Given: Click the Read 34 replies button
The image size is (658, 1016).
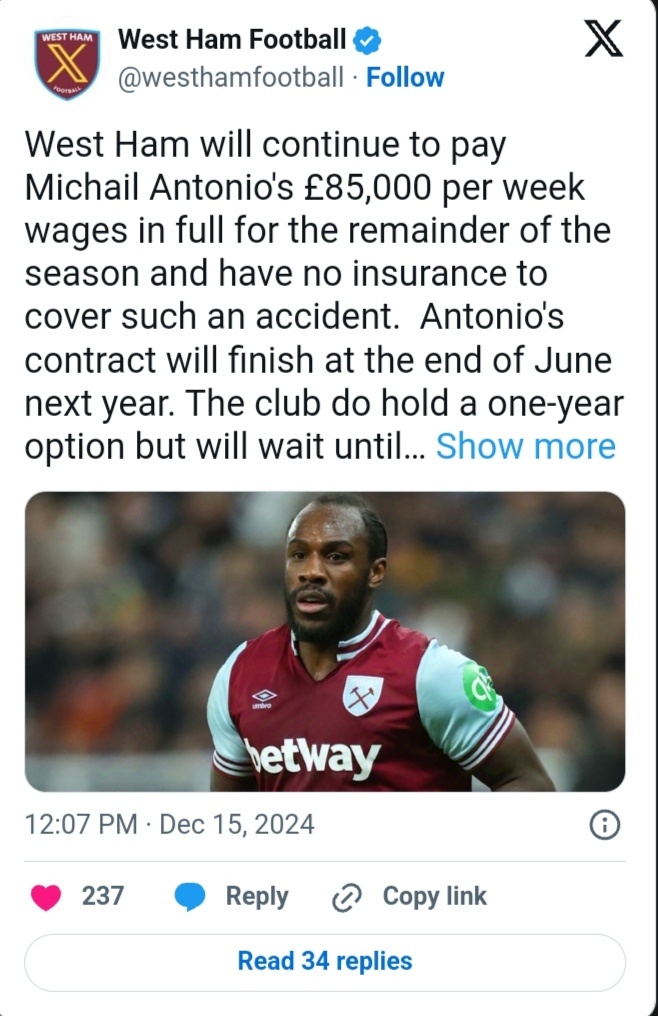Looking at the screenshot, I should [x=325, y=961].
